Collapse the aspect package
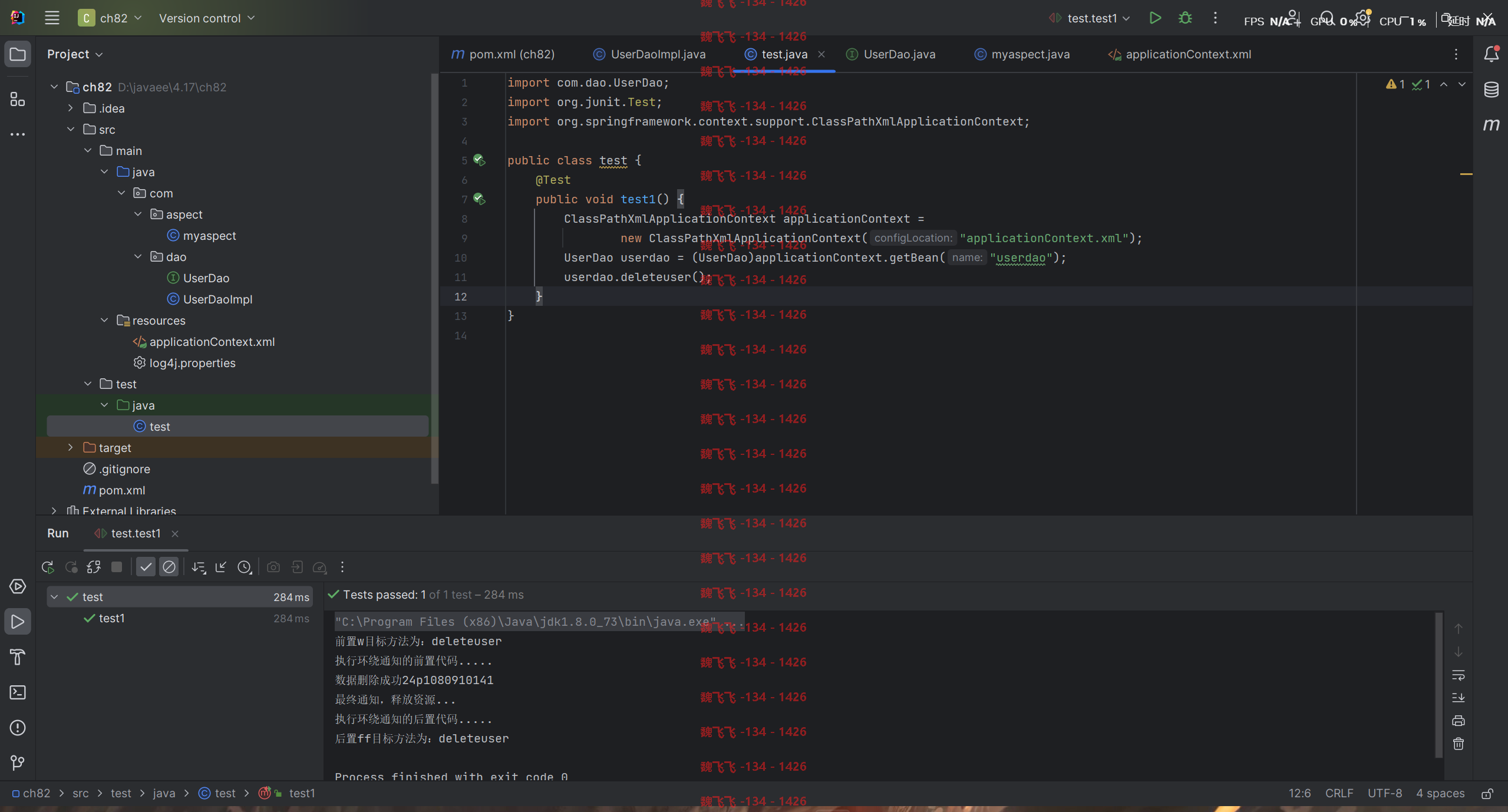Viewport: 1508px width, 812px height. tap(138, 214)
